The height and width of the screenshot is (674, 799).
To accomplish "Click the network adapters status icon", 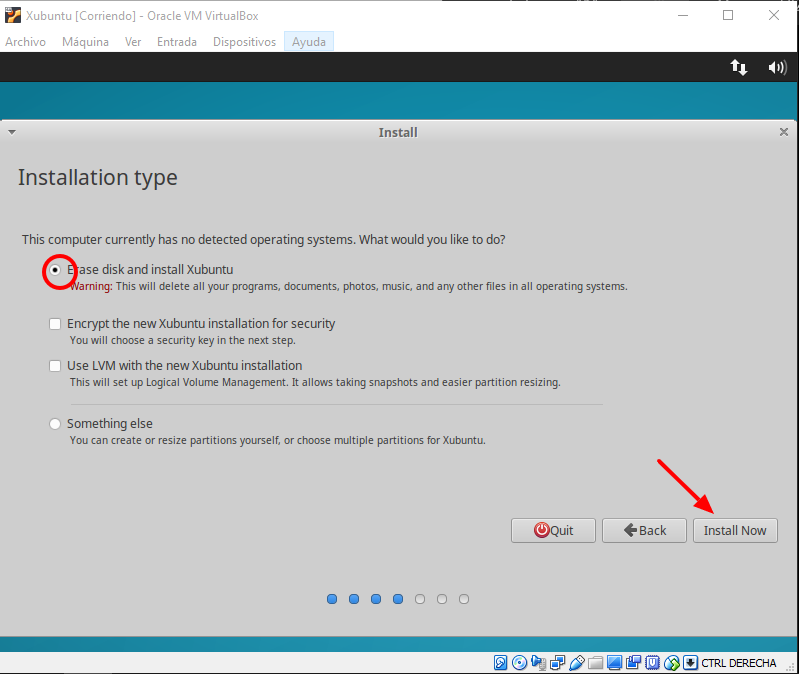I will click(557, 662).
